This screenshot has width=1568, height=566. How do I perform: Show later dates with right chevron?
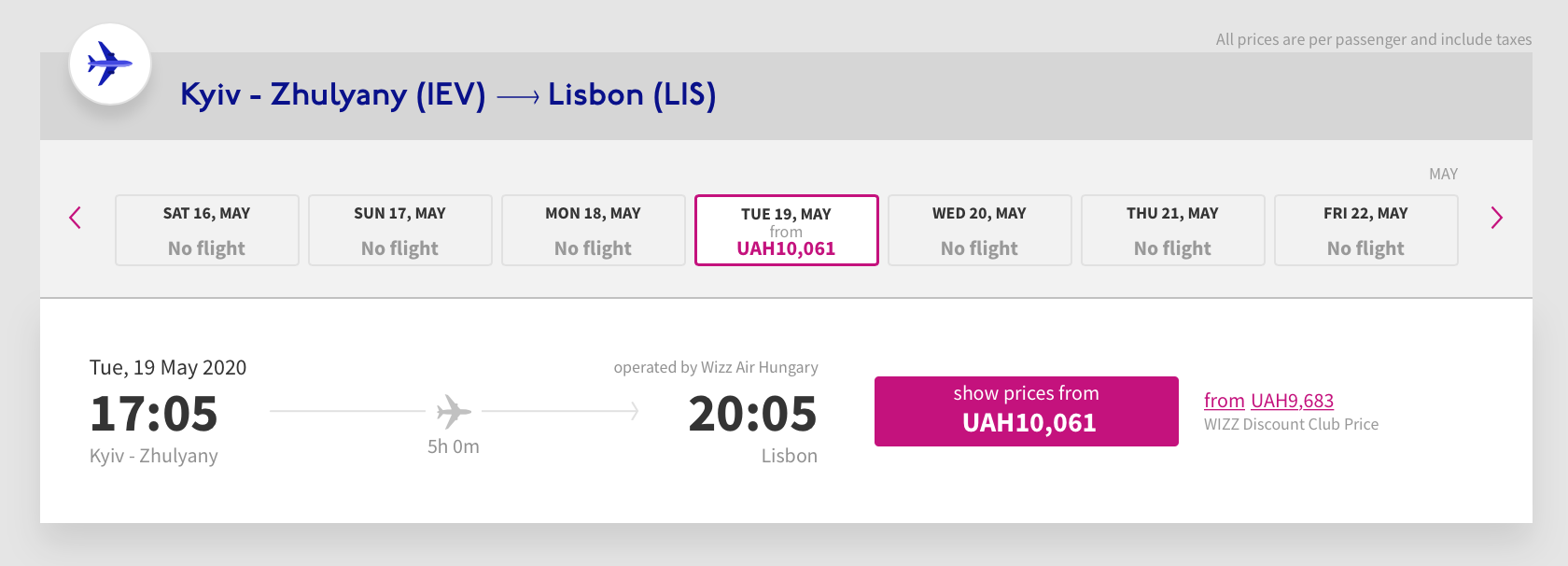click(1496, 218)
